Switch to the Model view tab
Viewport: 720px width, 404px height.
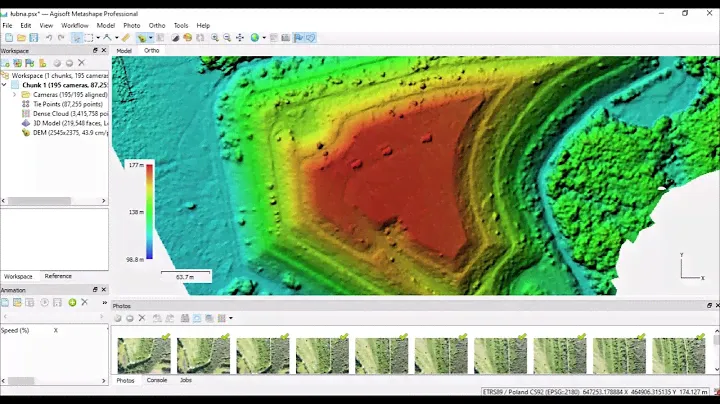124,50
